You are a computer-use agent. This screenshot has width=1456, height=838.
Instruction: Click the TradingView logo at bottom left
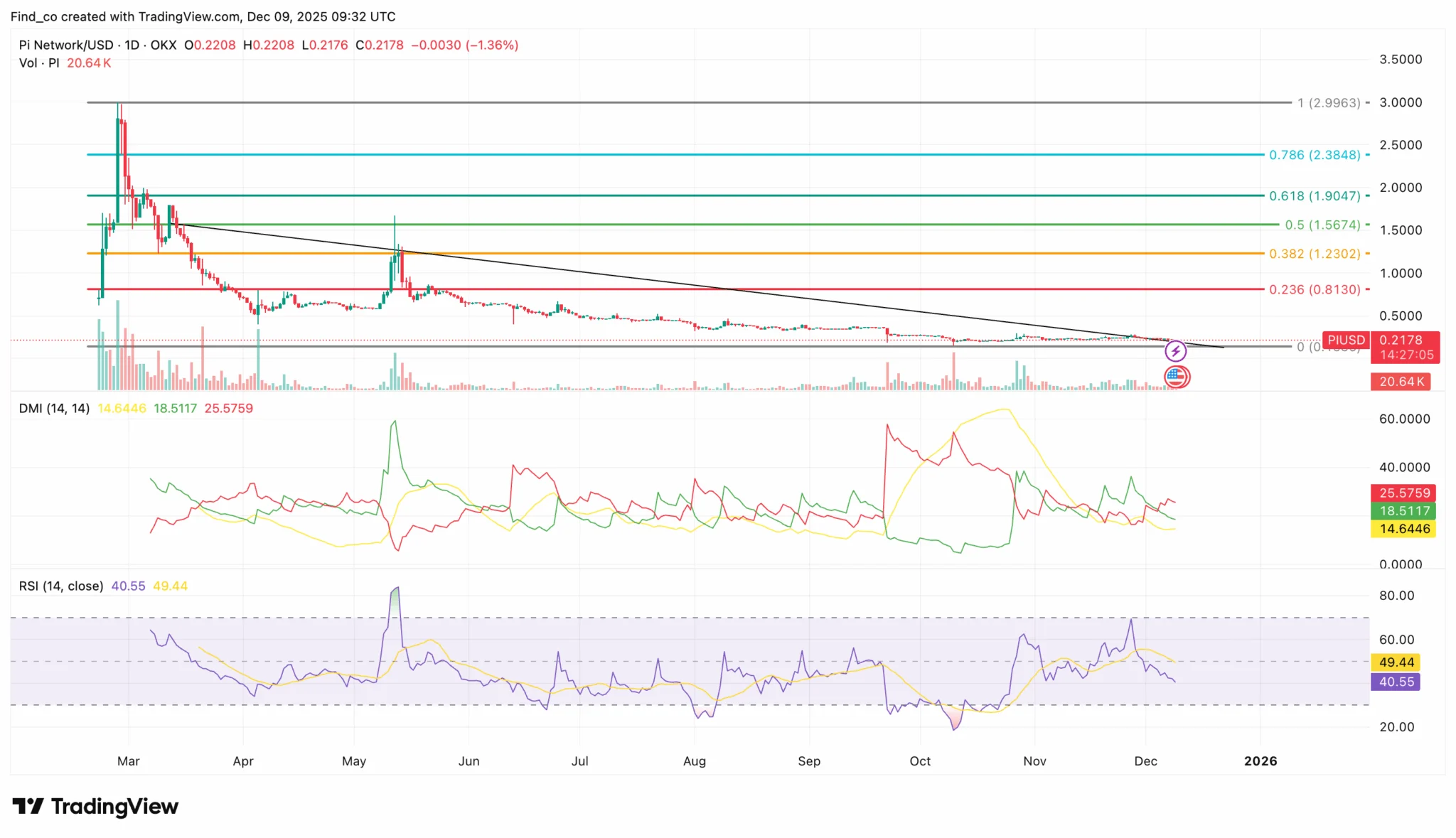tap(95, 807)
